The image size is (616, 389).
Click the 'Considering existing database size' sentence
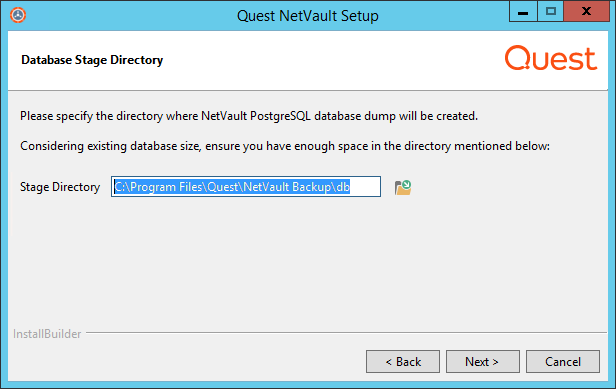coord(285,146)
